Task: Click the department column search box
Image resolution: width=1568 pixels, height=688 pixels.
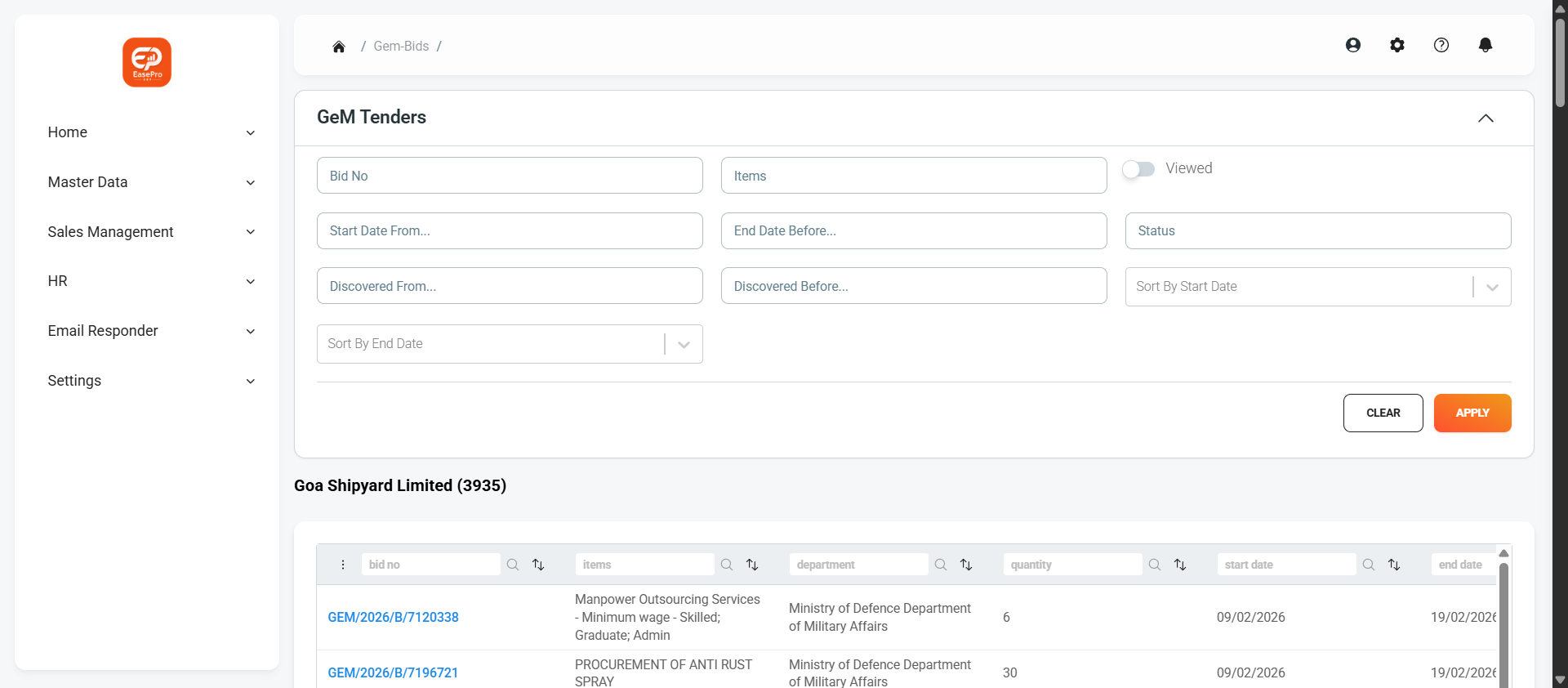Action: tap(859, 565)
